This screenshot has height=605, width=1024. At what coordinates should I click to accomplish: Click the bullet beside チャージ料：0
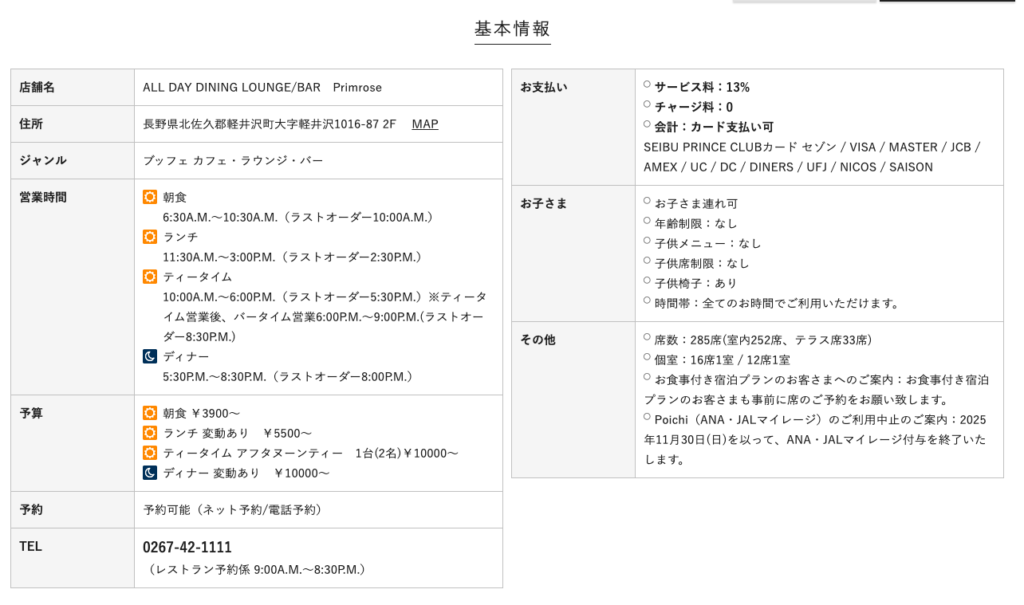pyautogui.click(x=647, y=106)
